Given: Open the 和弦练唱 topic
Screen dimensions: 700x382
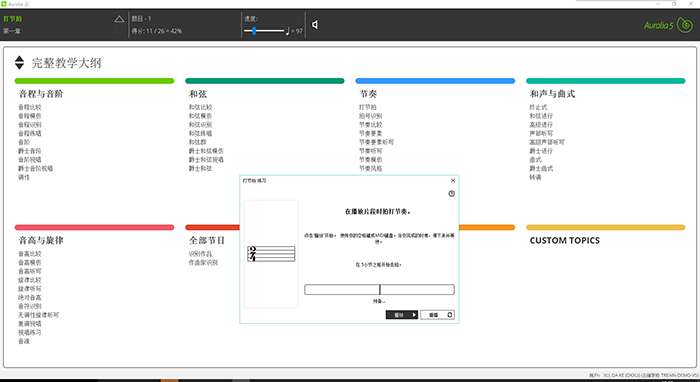Looking at the screenshot, I should [200, 133].
